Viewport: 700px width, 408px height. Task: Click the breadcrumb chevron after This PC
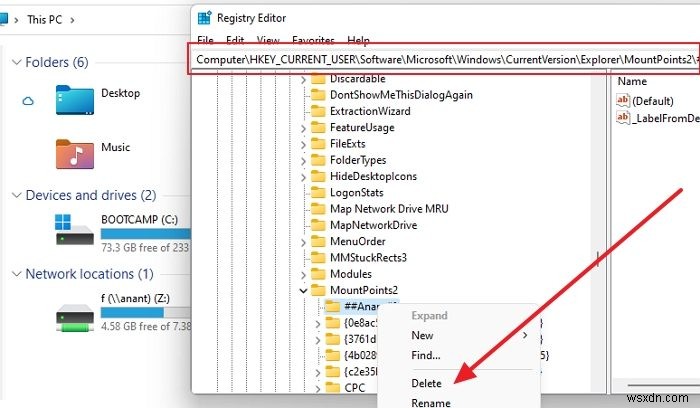click(72, 20)
